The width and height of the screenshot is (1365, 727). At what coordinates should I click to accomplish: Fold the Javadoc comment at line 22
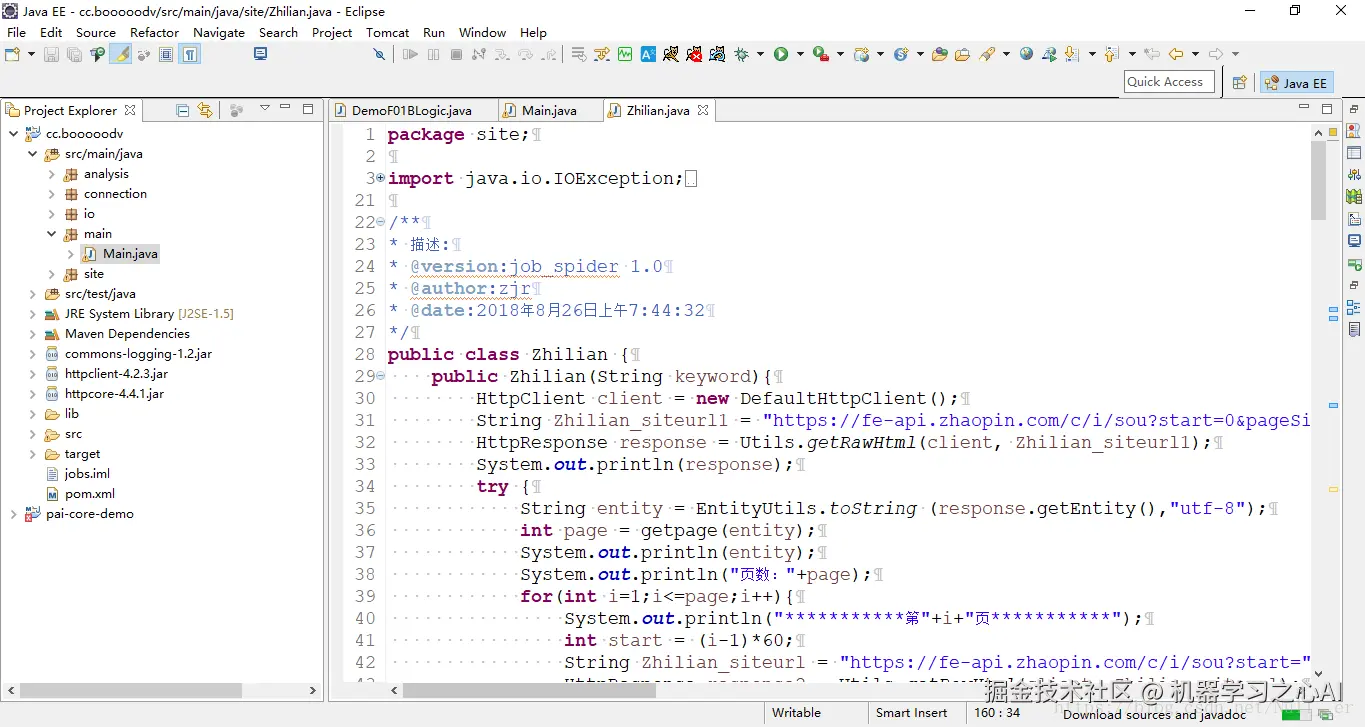[x=380, y=222]
